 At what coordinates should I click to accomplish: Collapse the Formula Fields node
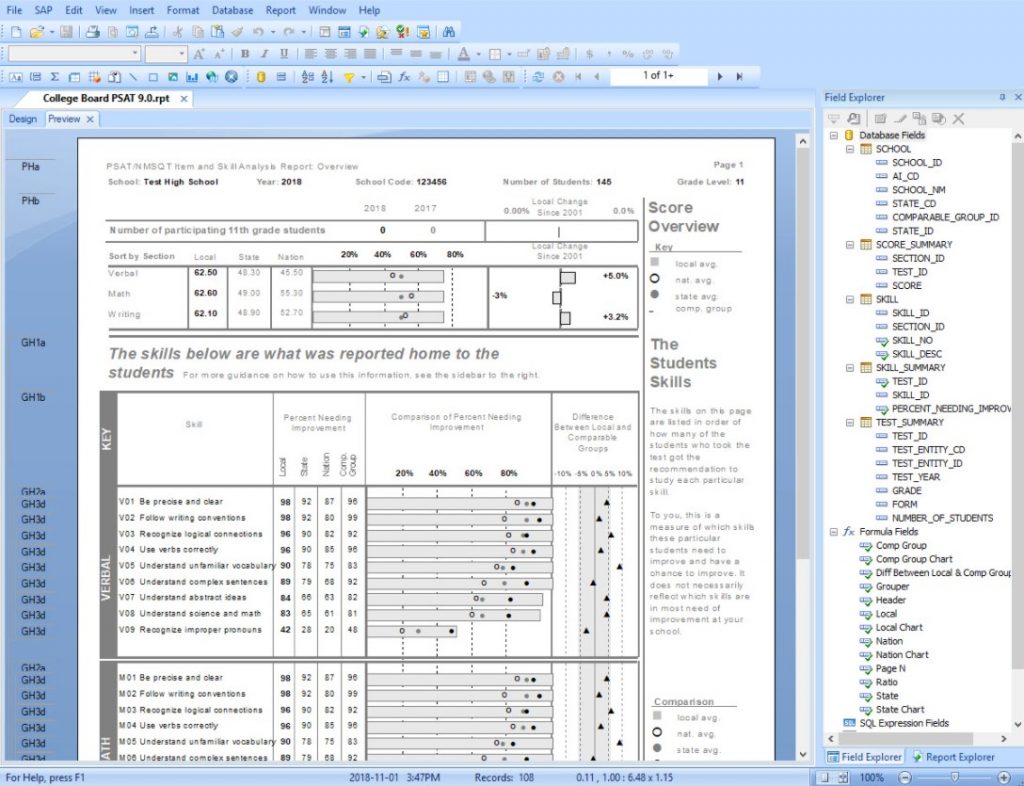833,532
